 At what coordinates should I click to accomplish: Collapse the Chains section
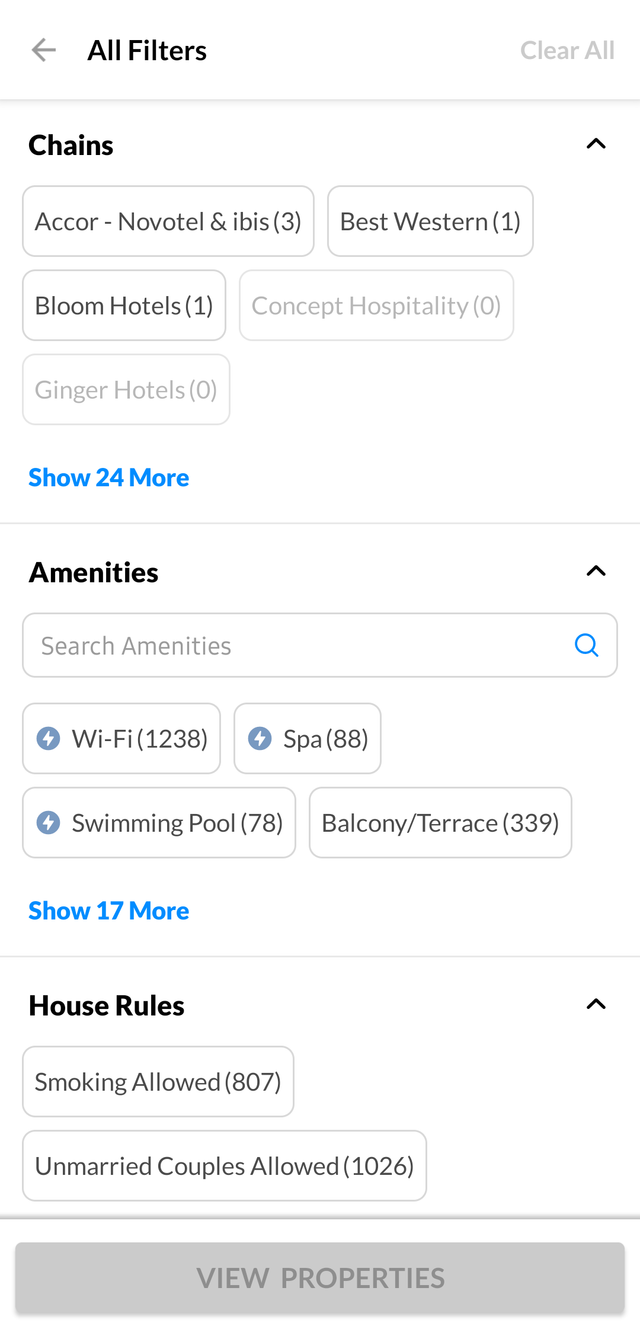[596, 144]
